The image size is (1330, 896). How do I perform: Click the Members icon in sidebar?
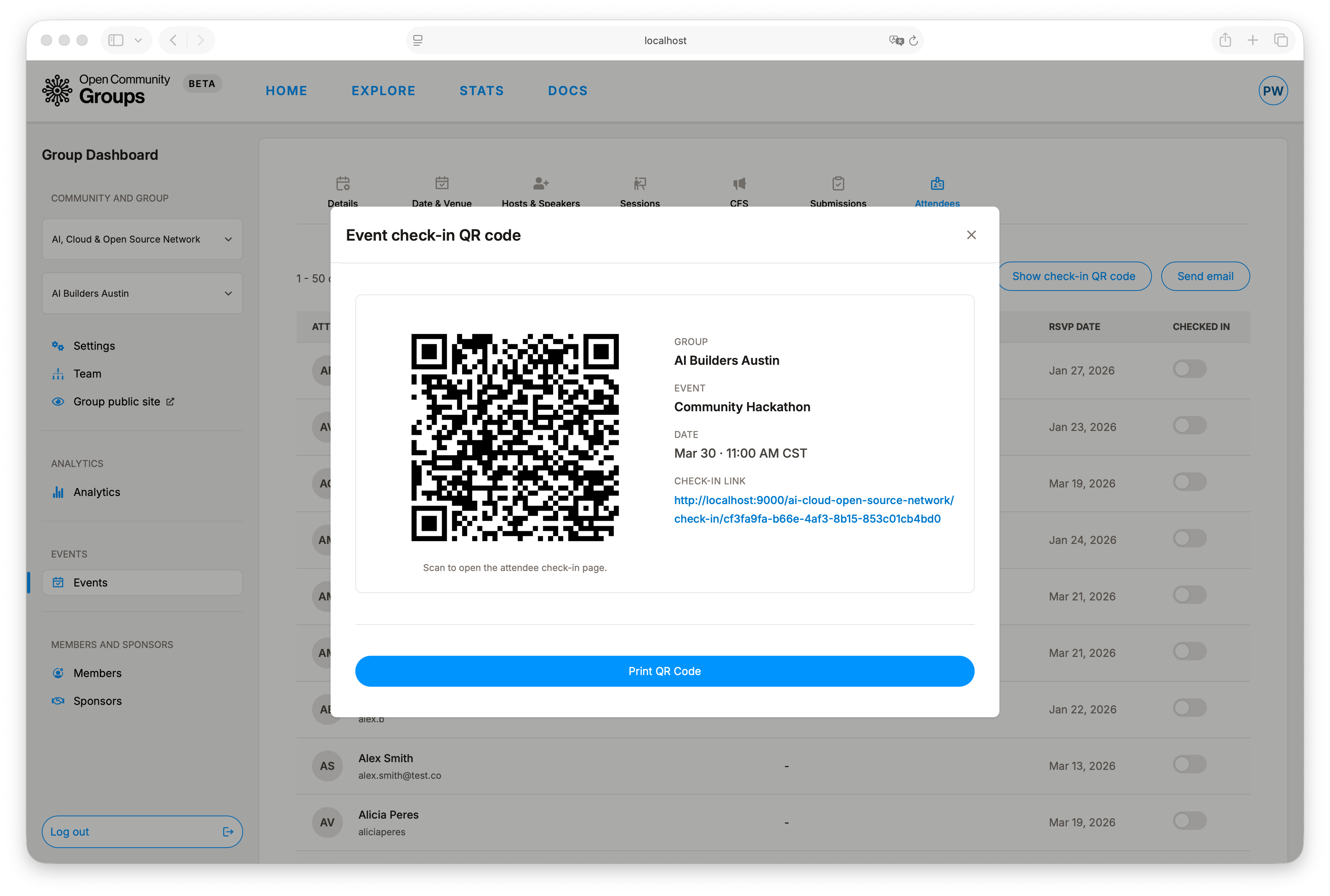pos(58,673)
